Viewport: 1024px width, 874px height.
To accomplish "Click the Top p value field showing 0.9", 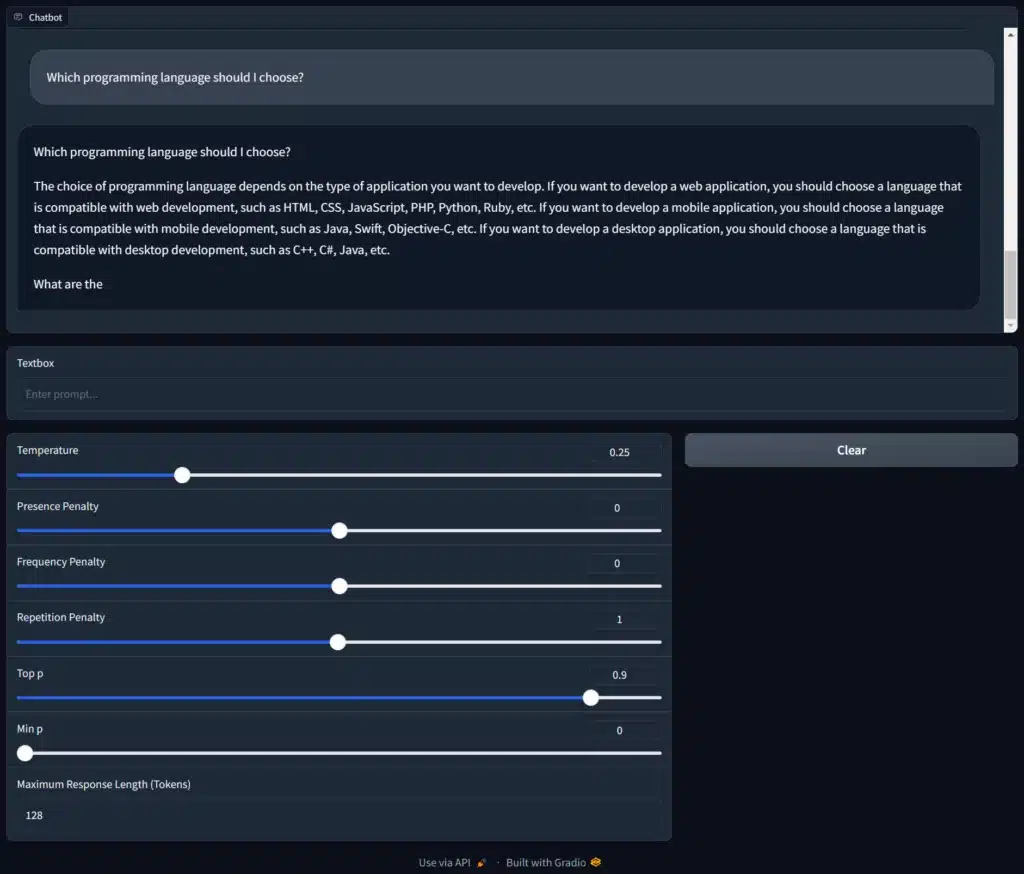I will point(626,675).
